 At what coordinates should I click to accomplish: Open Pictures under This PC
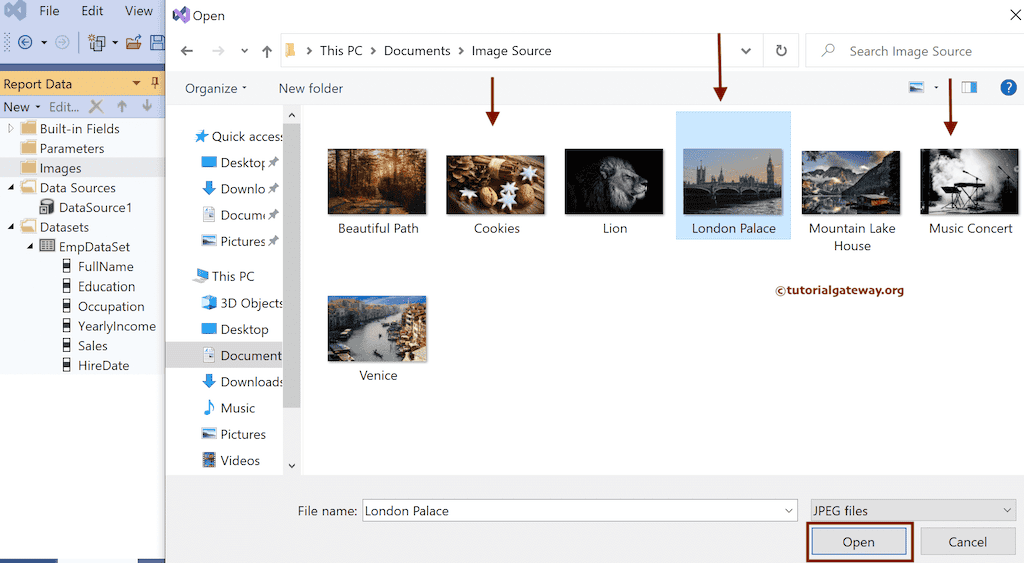pos(234,434)
